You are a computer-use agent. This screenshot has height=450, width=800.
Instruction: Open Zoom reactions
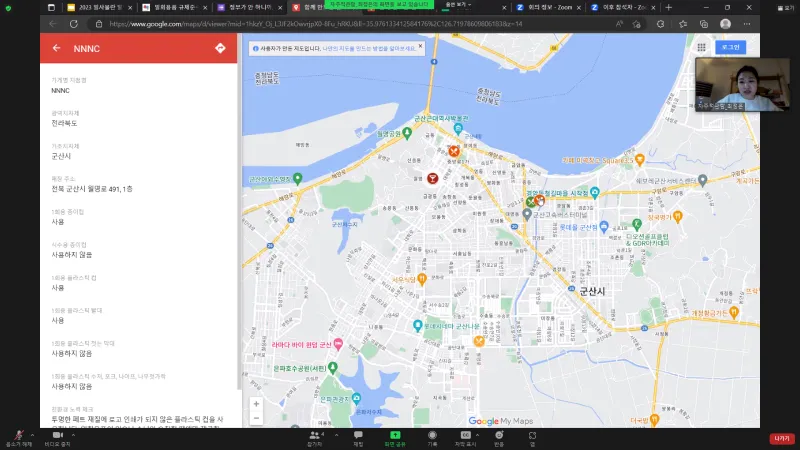(x=499, y=438)
